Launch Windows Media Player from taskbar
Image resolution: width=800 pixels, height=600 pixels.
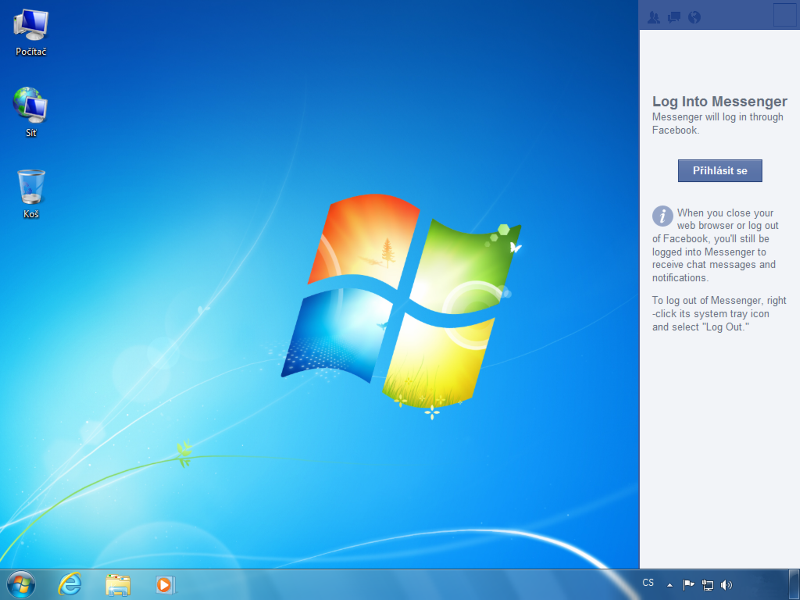165,585
